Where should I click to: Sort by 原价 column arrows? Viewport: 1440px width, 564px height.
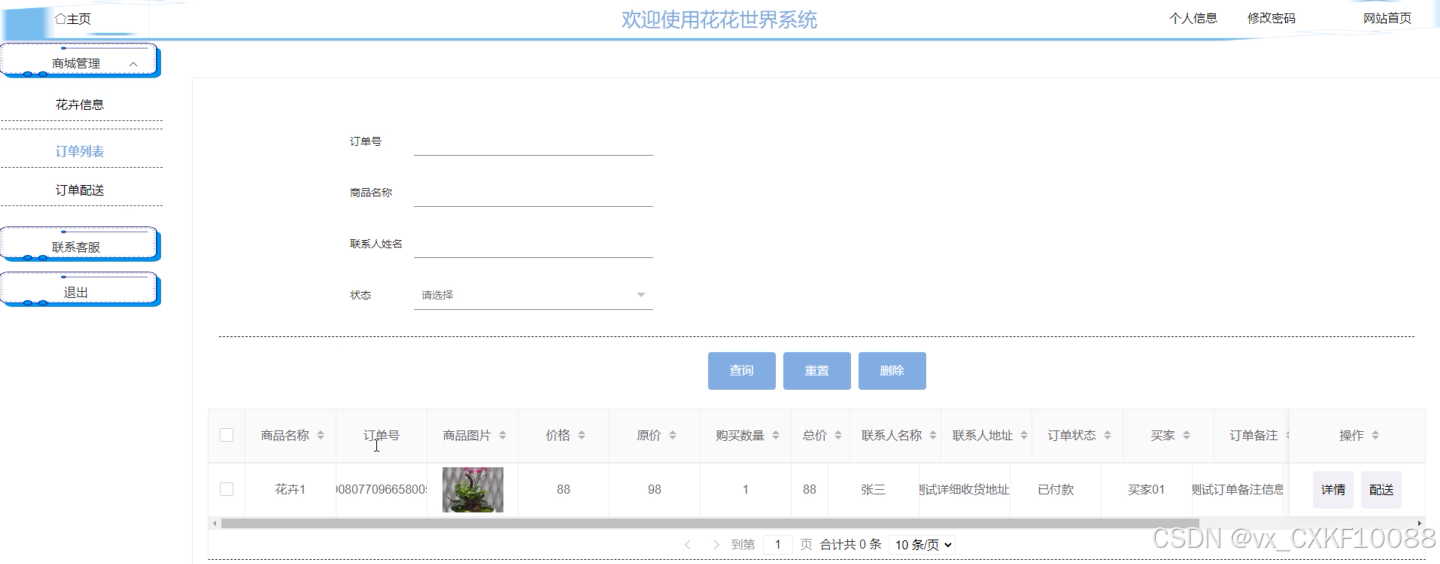click(x=672, y=435)
